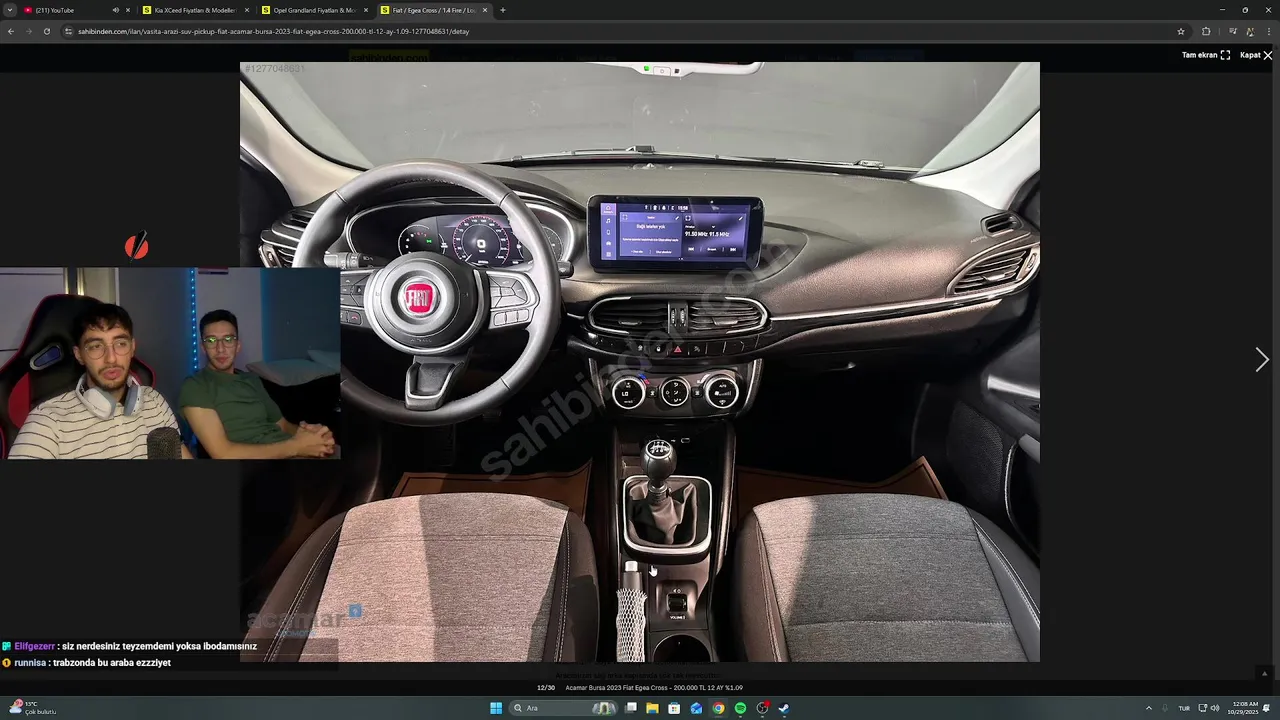Click the 12/30 photo counter

coord(546,688)
